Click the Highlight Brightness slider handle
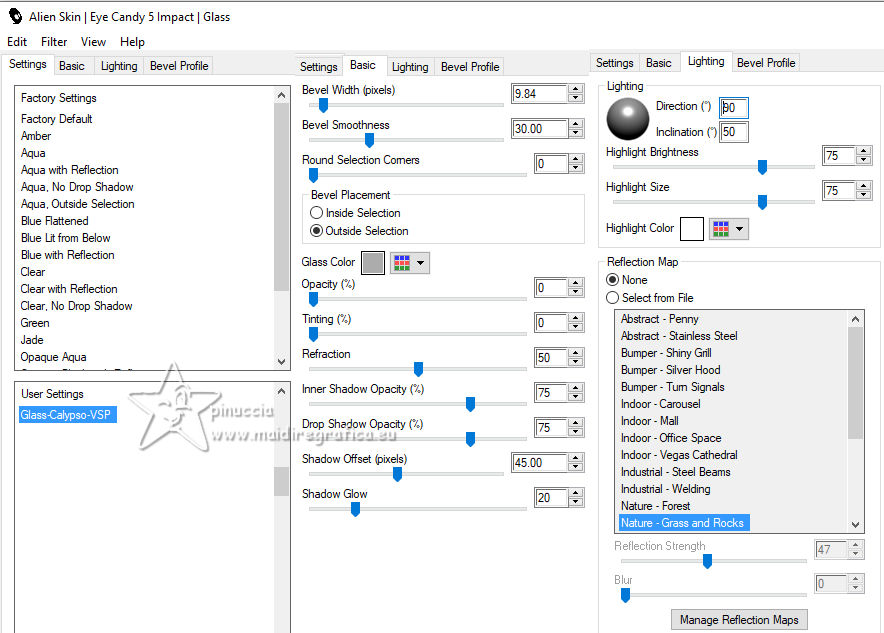Screen dimensions: 884x633 tap(762, 167)
